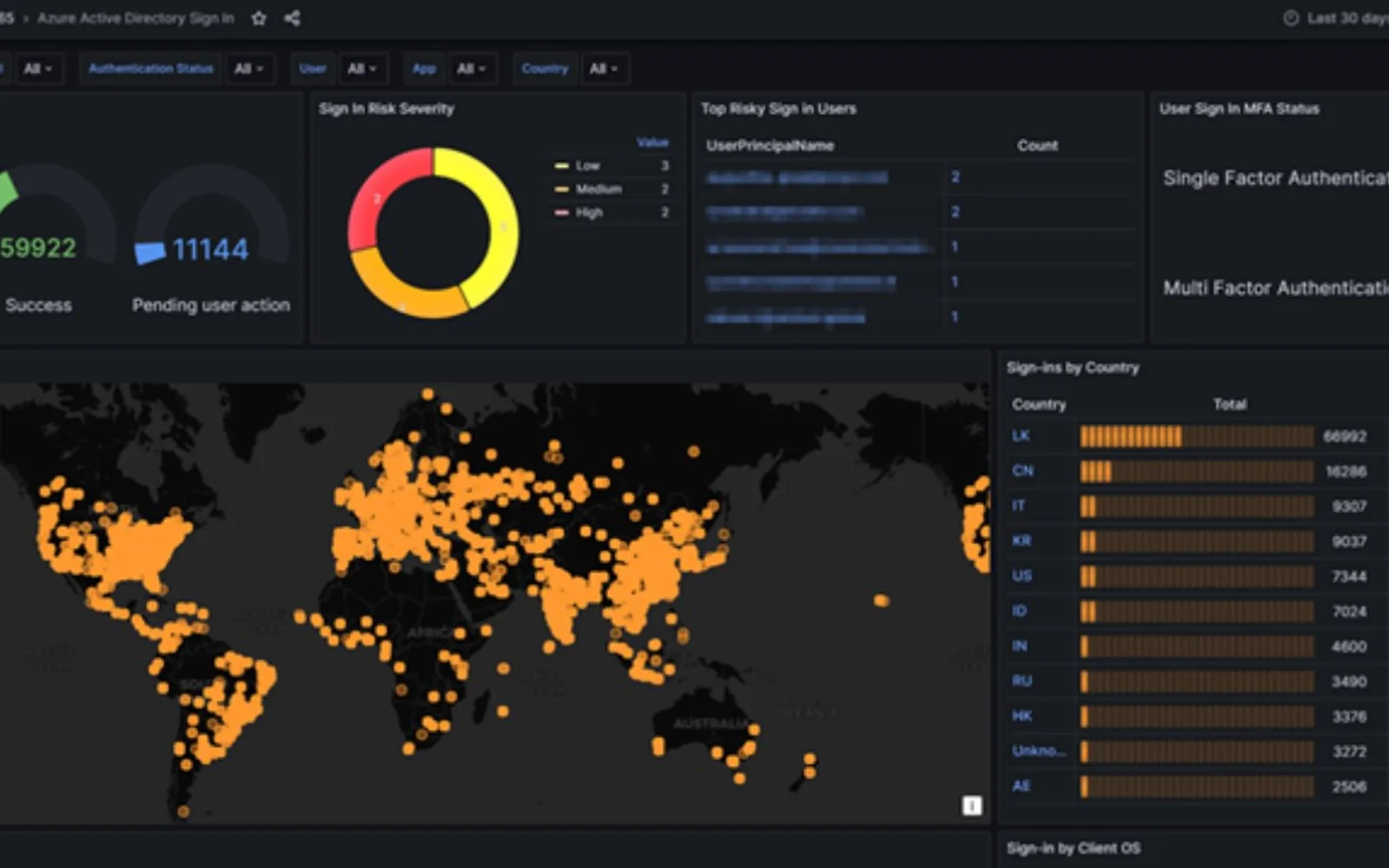
Task: Click the Authentication Status filter label
Action: [151, 69]
